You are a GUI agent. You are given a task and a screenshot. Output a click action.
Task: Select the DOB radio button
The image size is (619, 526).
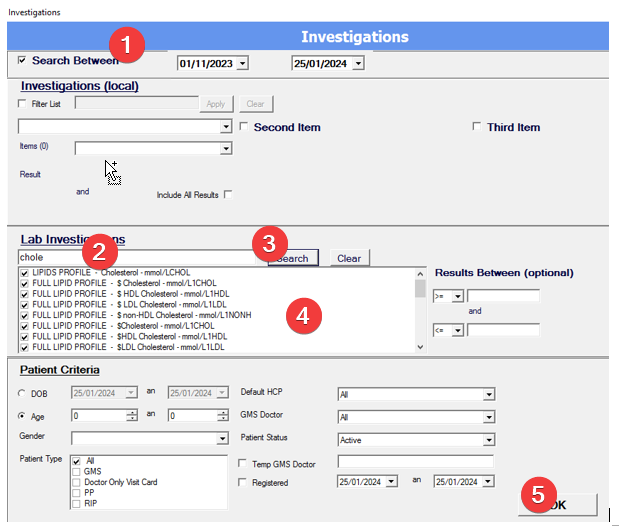pos(23,392)
